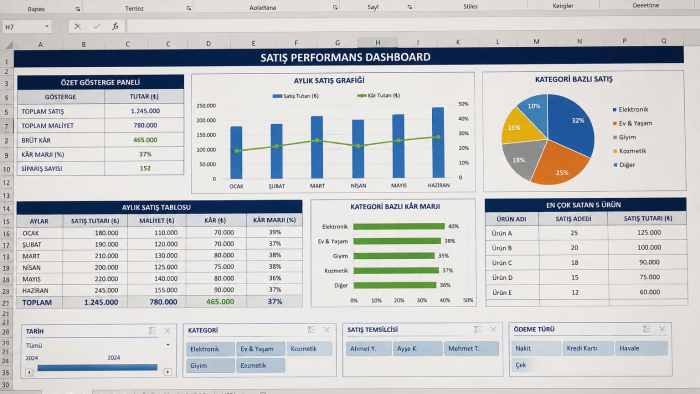Toggle multi-select in the ÖDEME TÜRÜ slicer
Viewport: 700px width, 394px height.
[x=646, y=329]
